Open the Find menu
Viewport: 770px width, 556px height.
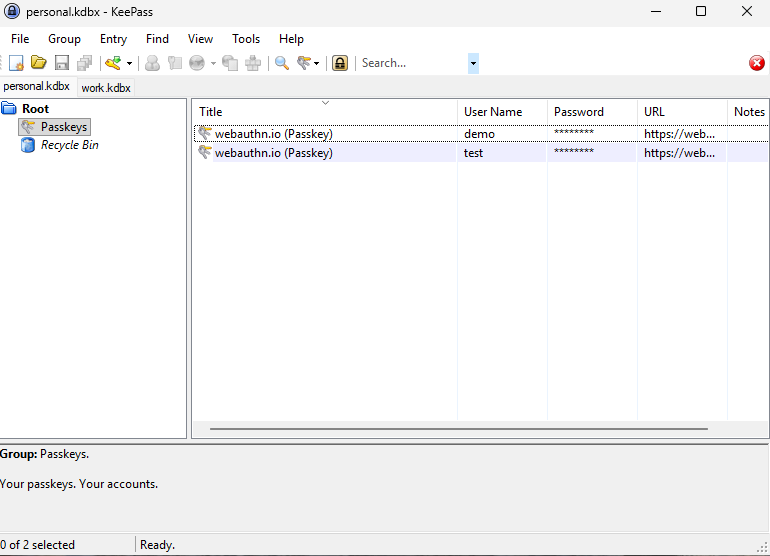point(157,39)
